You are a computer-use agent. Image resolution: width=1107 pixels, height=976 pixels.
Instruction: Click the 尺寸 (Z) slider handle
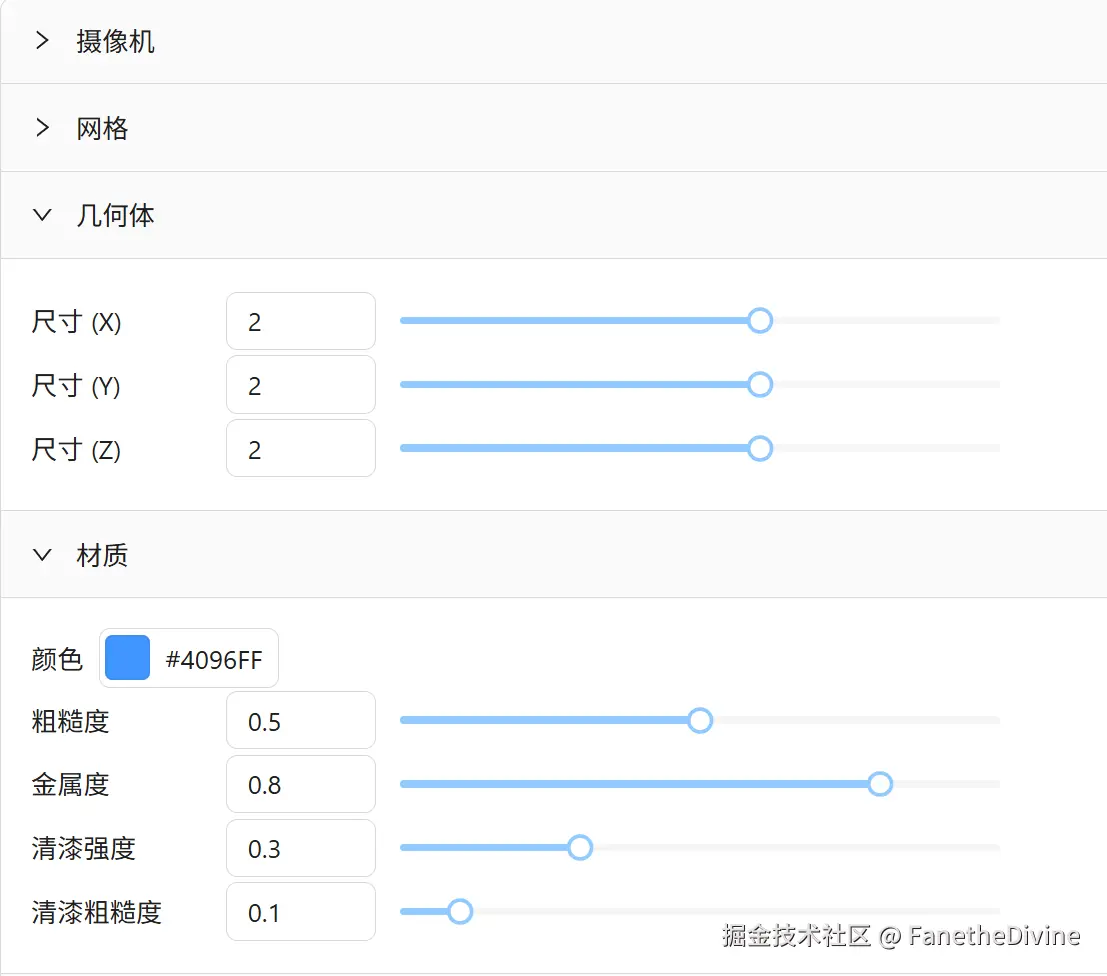click(x=760, y=448)
